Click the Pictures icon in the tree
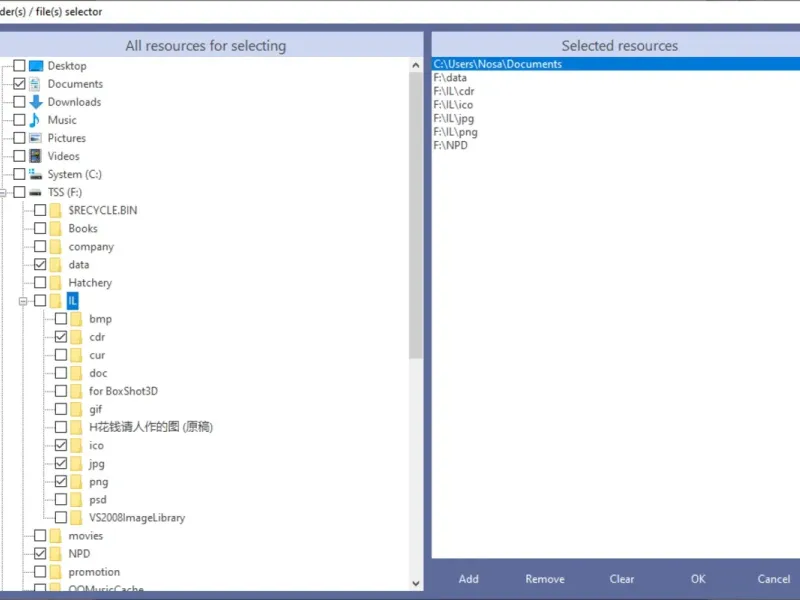 pyautogui.click(x=35, y=138)
